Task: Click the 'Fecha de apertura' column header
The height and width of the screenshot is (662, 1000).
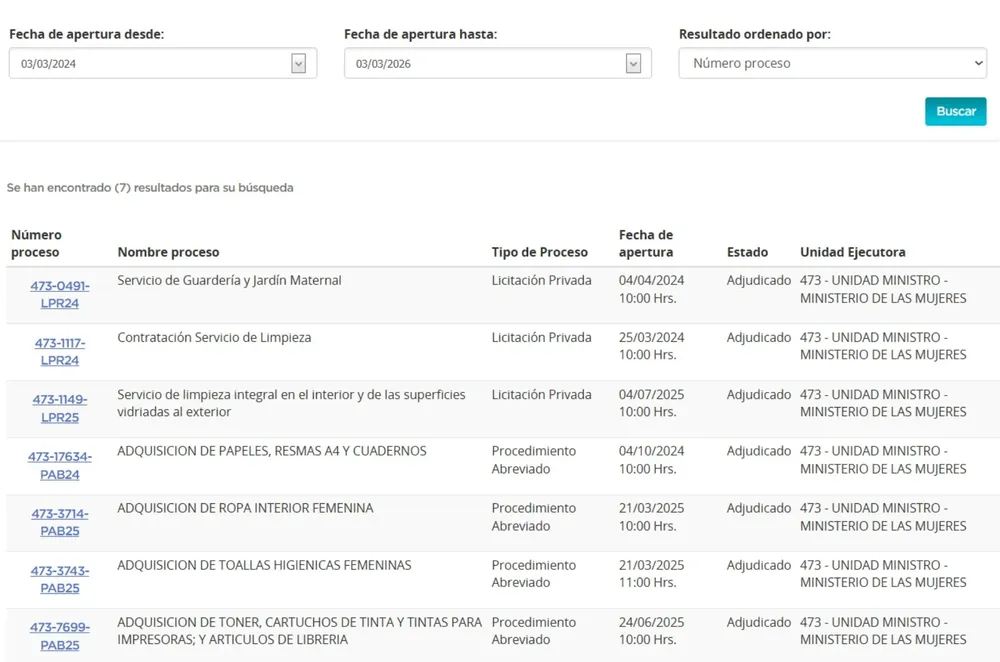Action: (x=646, y=244)
